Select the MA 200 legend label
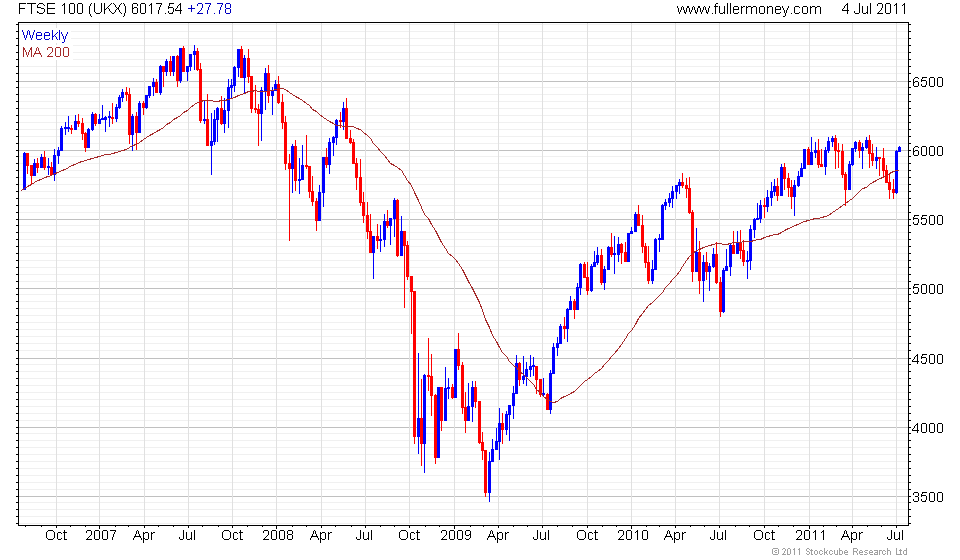960x560 pixels. tap(46, 53)
